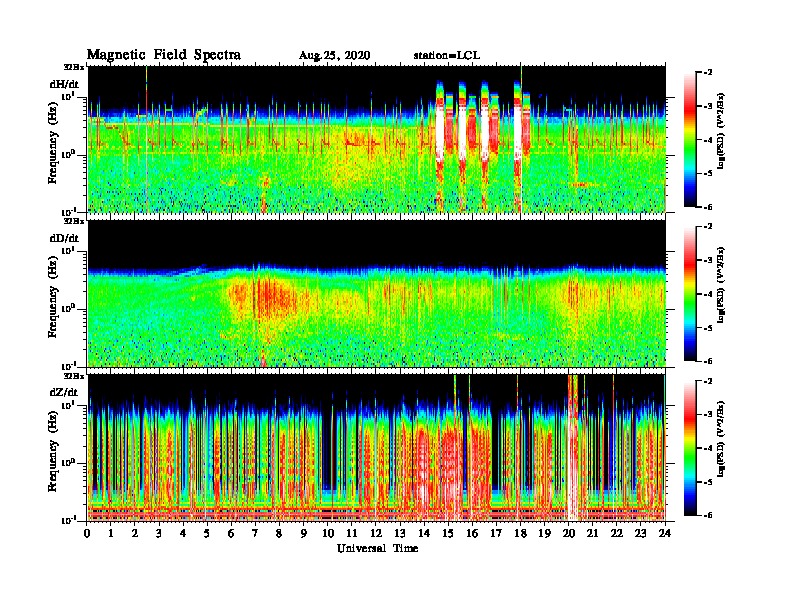792x612 pixels.
Task: Click the color scale bar next to dZ/dt
Action: pyautogui.click(x=690, y=447)
